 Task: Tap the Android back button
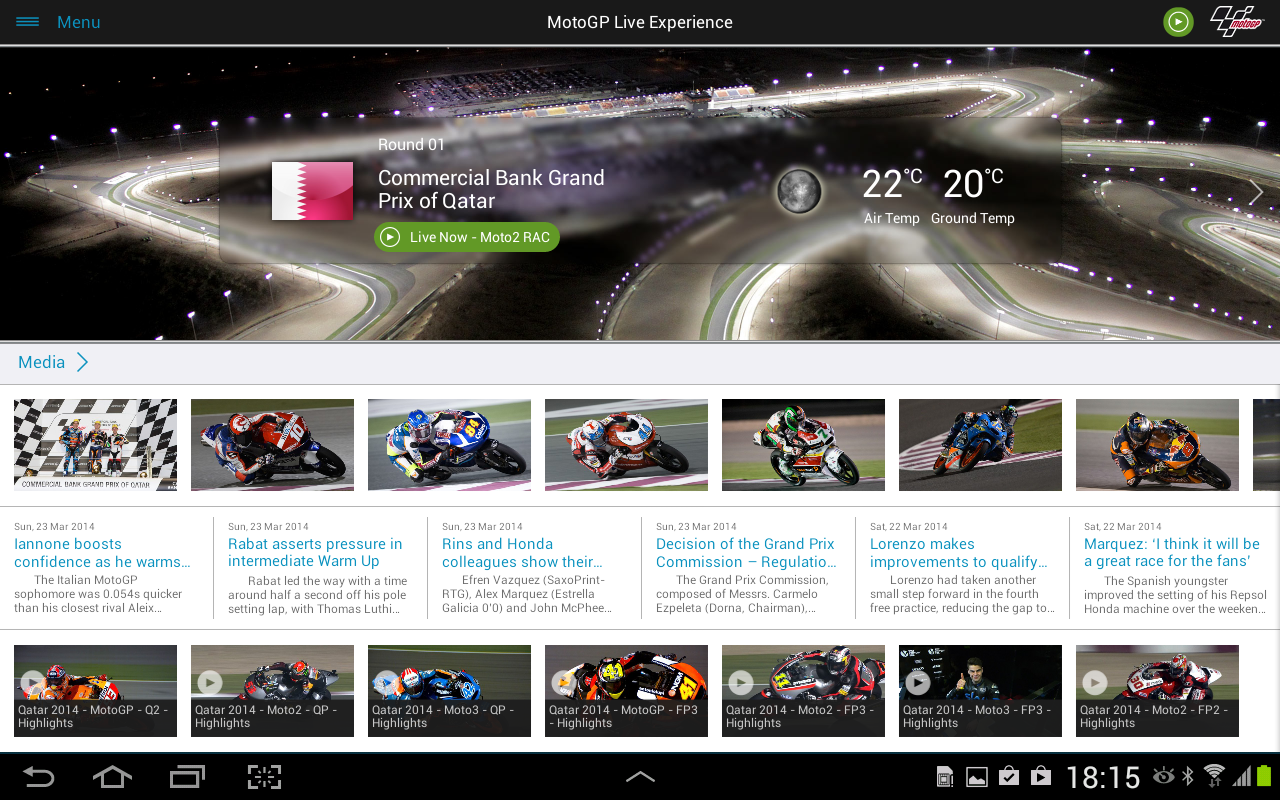pos(39,777)
